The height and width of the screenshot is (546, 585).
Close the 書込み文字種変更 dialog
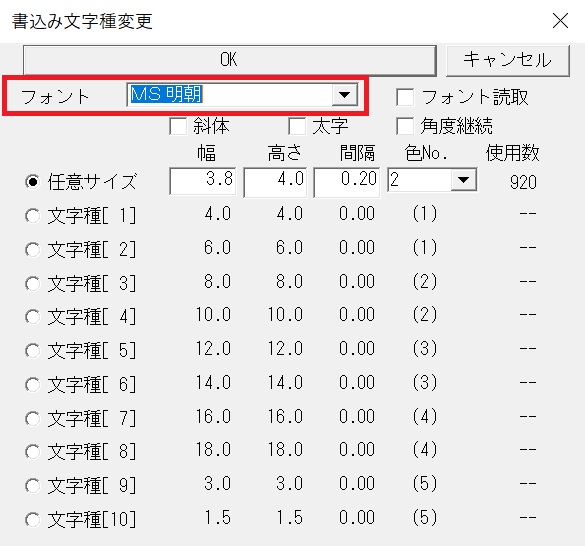click(x=560, y=21)
